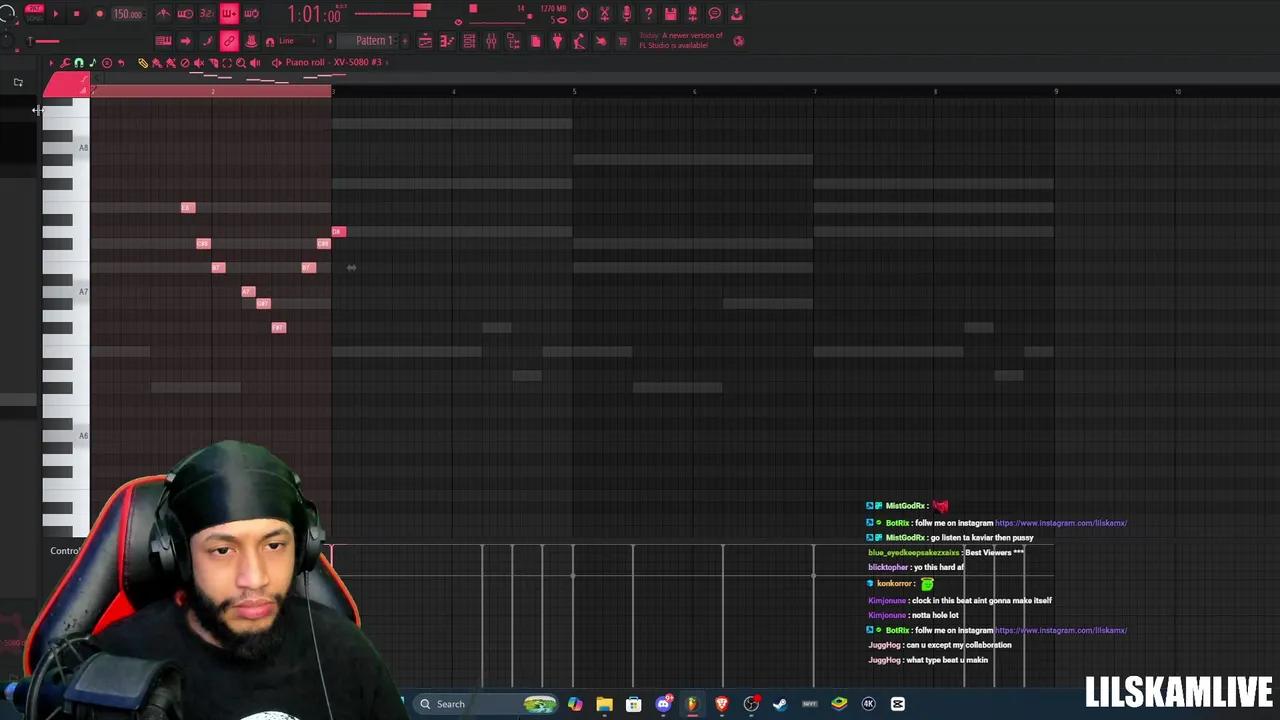Open the Mixer view icon
Image resolution: width=1280 pixels, height=720 pixels.
(491, 41)
